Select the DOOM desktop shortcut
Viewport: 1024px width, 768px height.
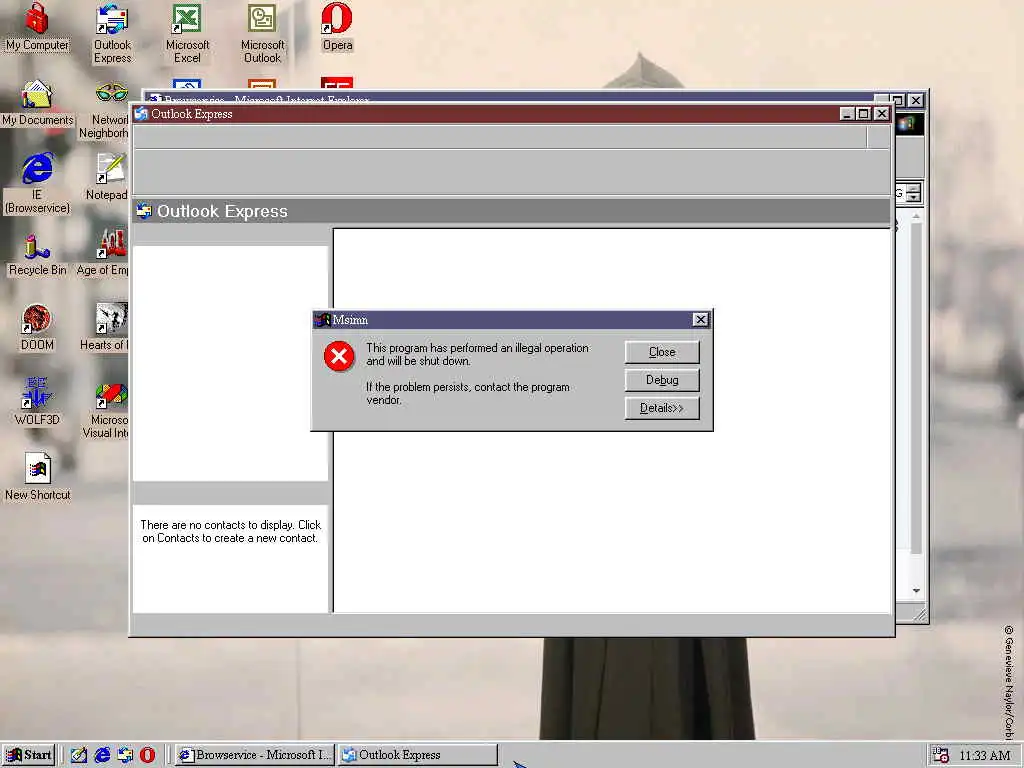(x=37, y=327)
